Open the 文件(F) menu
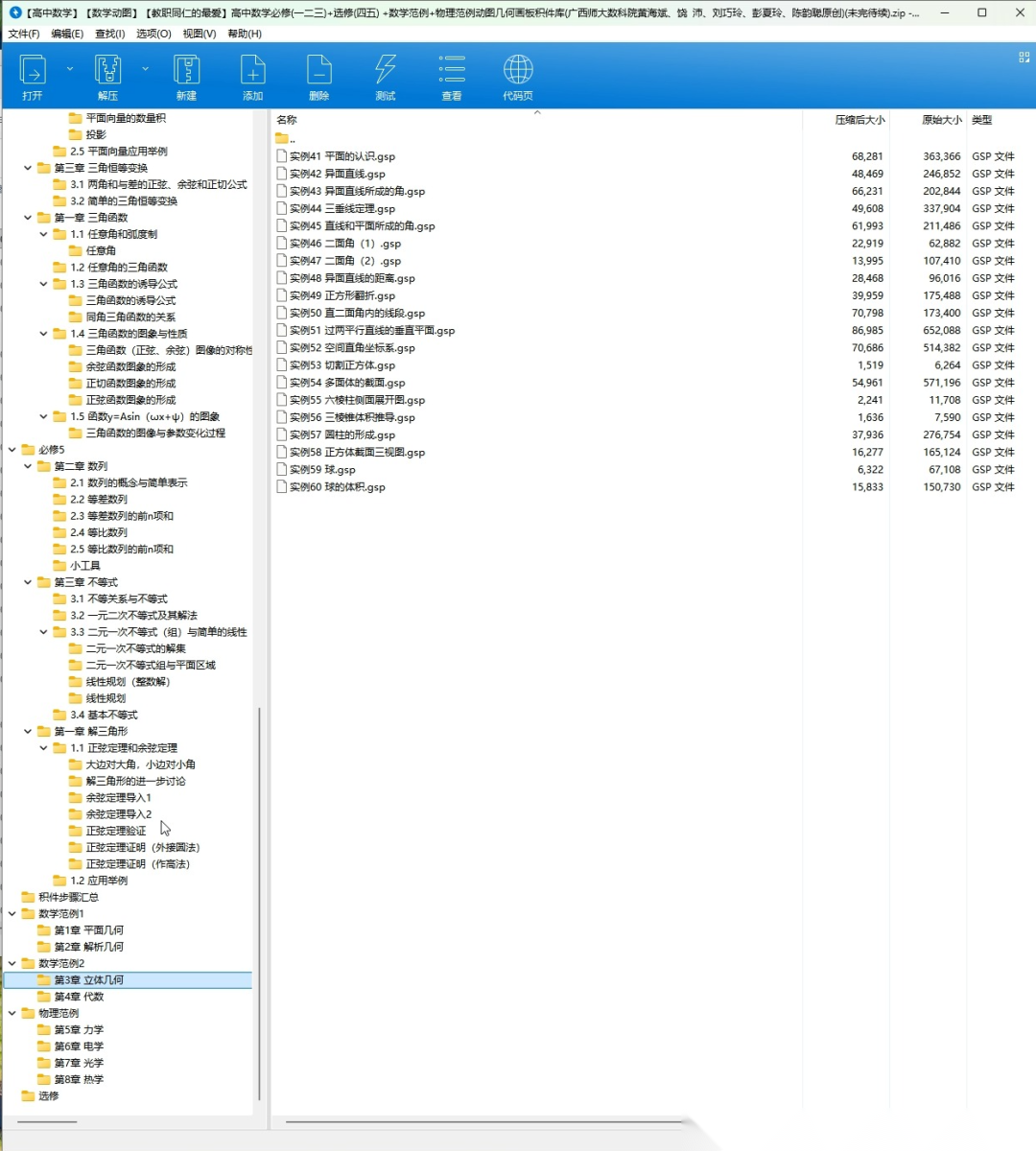Screen dimensions: 1036x1151 point(24,34)
